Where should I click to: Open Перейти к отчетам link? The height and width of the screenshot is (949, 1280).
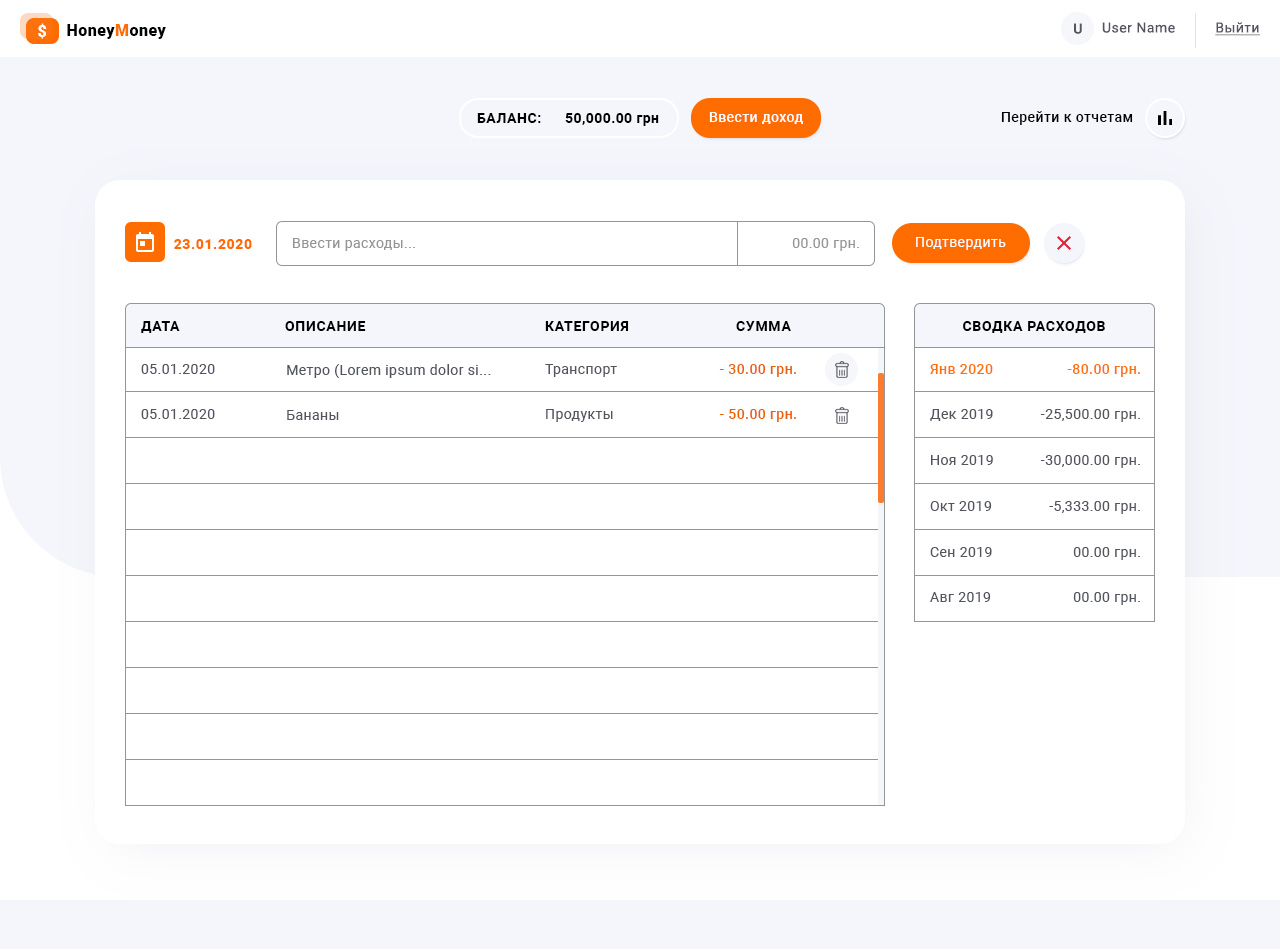click(x=1066, y=117)
